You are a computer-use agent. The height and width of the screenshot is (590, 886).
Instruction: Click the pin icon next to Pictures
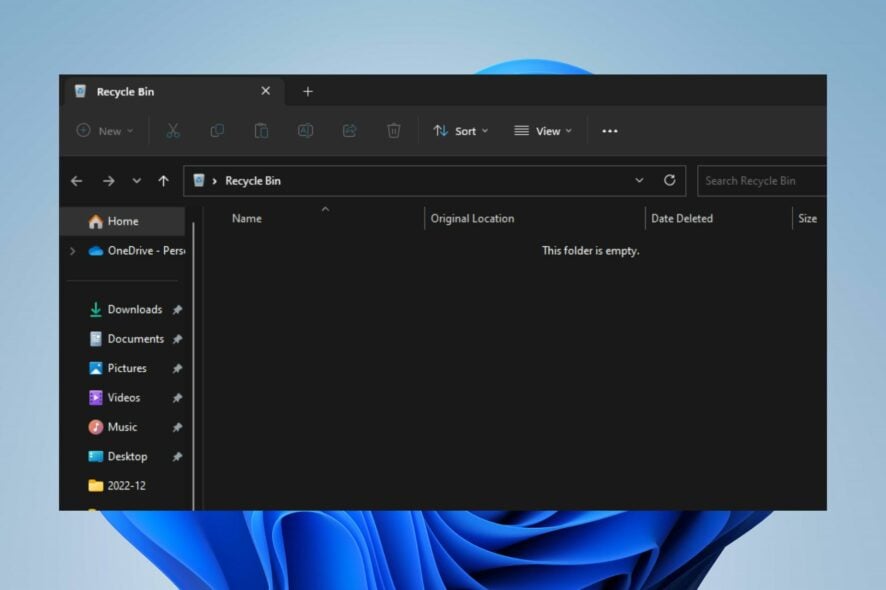pyautogui.click(x=177, y=368)
